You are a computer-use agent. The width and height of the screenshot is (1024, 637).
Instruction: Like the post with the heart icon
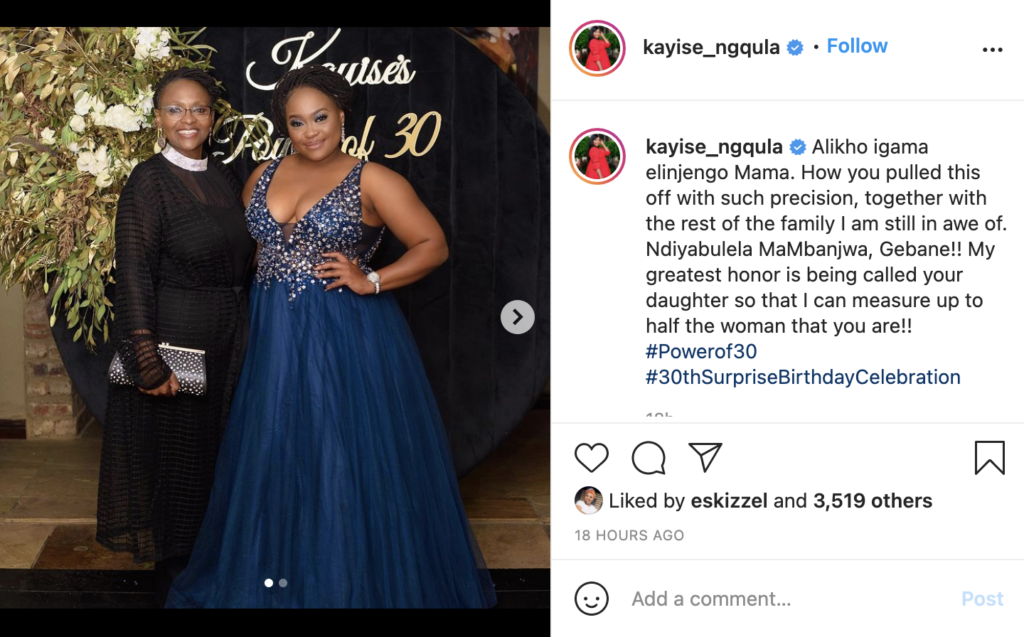pos(592,457)
